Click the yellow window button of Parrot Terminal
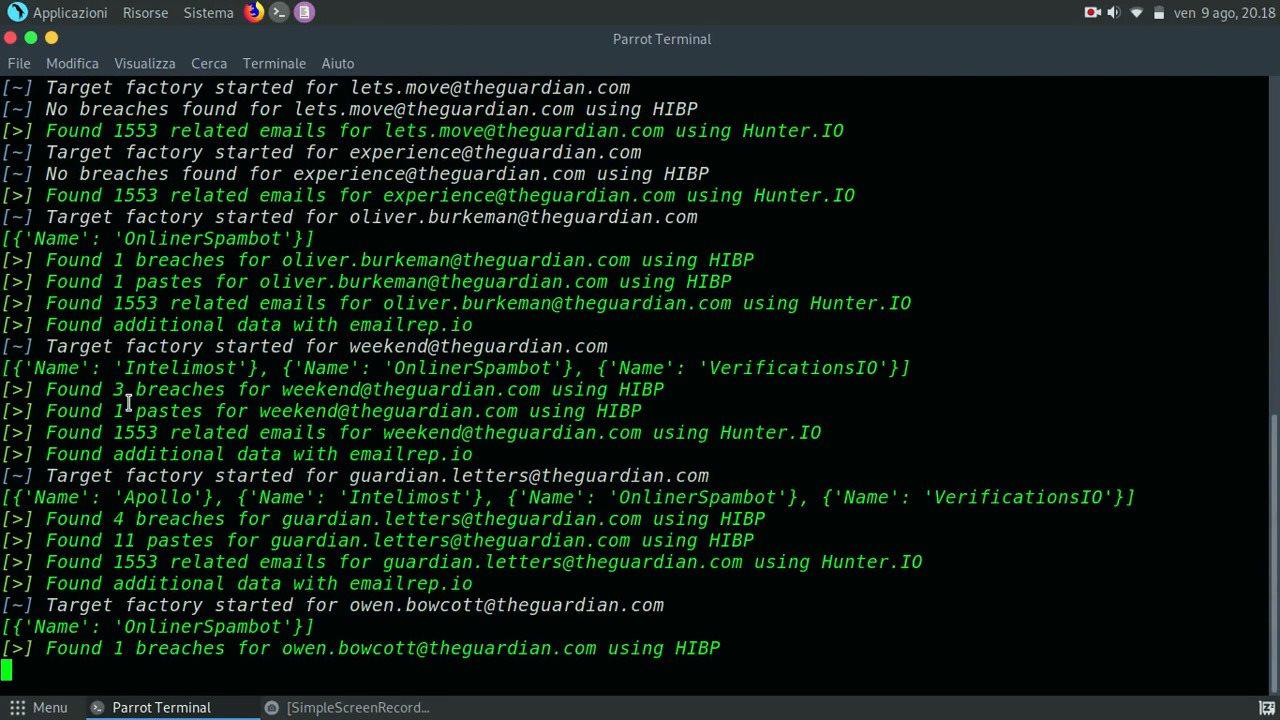This screenshot has height=720, width=1280. [52, 38]
